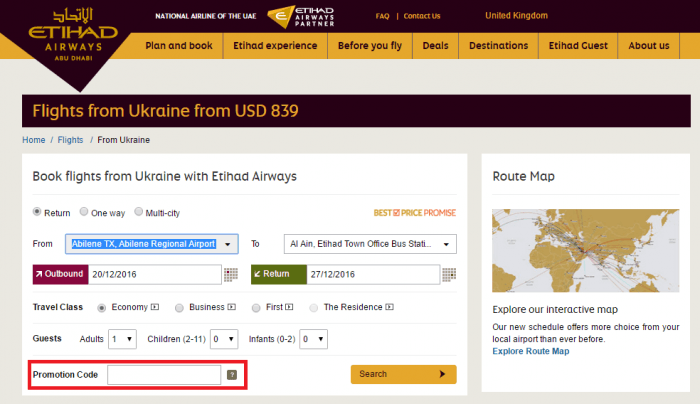
Task: Open the About us menu
Action: (649, 46)
